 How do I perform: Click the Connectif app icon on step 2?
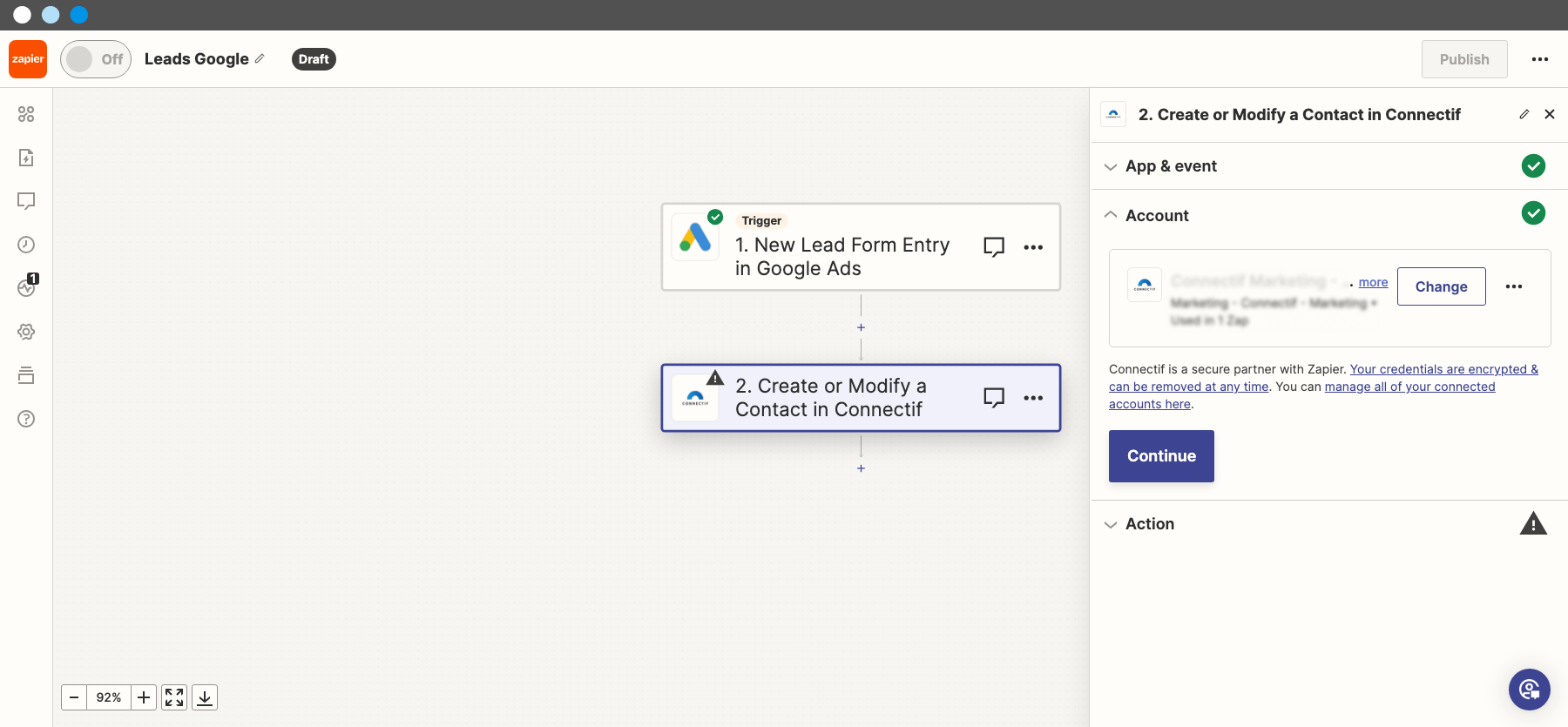695,399
